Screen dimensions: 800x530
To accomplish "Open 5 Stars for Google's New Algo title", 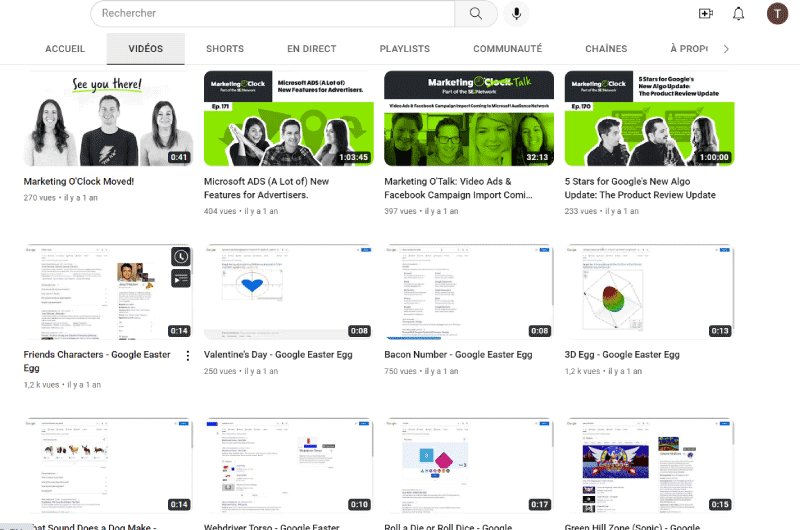I will [x=640, y=188].
